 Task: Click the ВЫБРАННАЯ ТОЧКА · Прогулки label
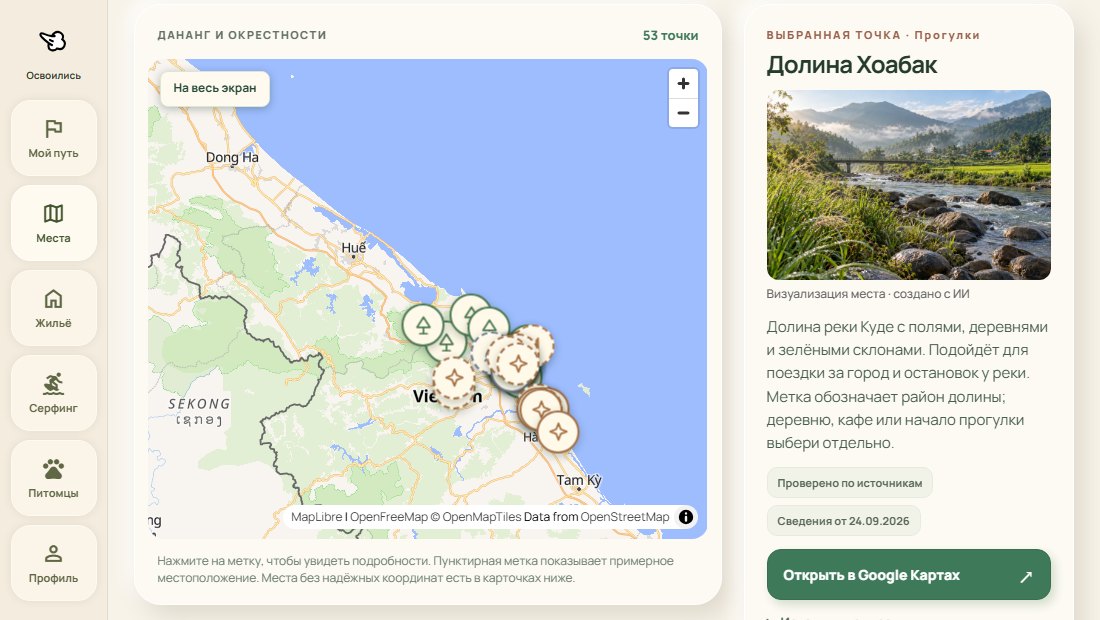pos(873,35)
